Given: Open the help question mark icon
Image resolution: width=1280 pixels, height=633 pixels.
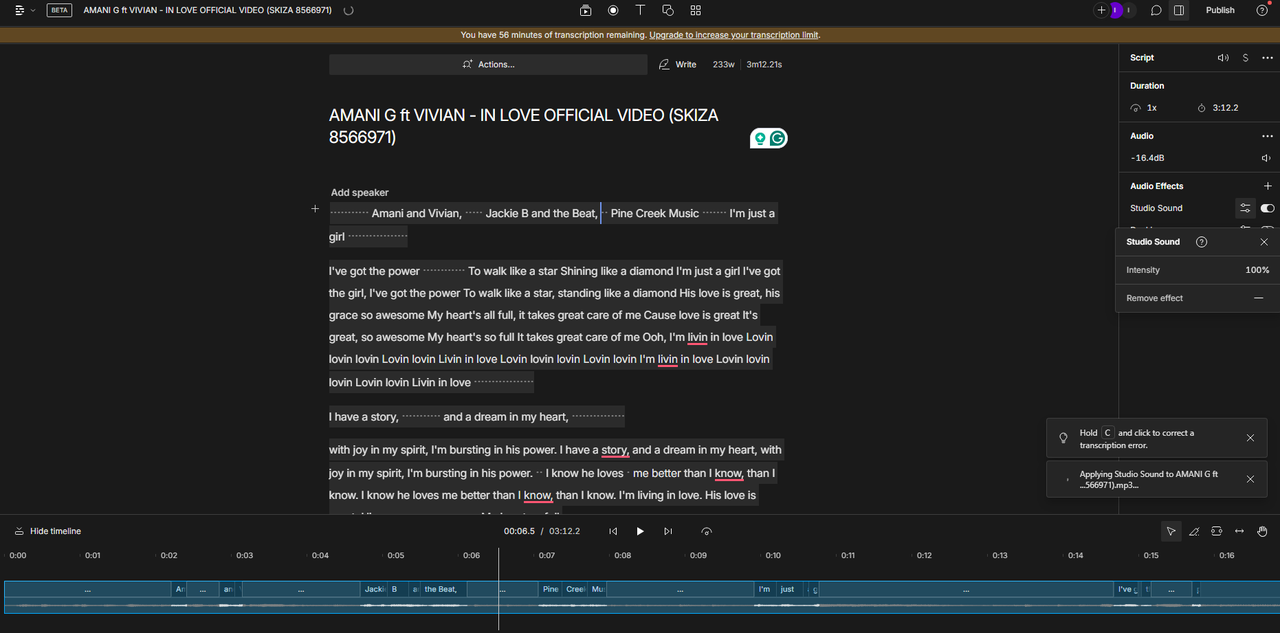Looking at the screenshot, I should 1261,10.
